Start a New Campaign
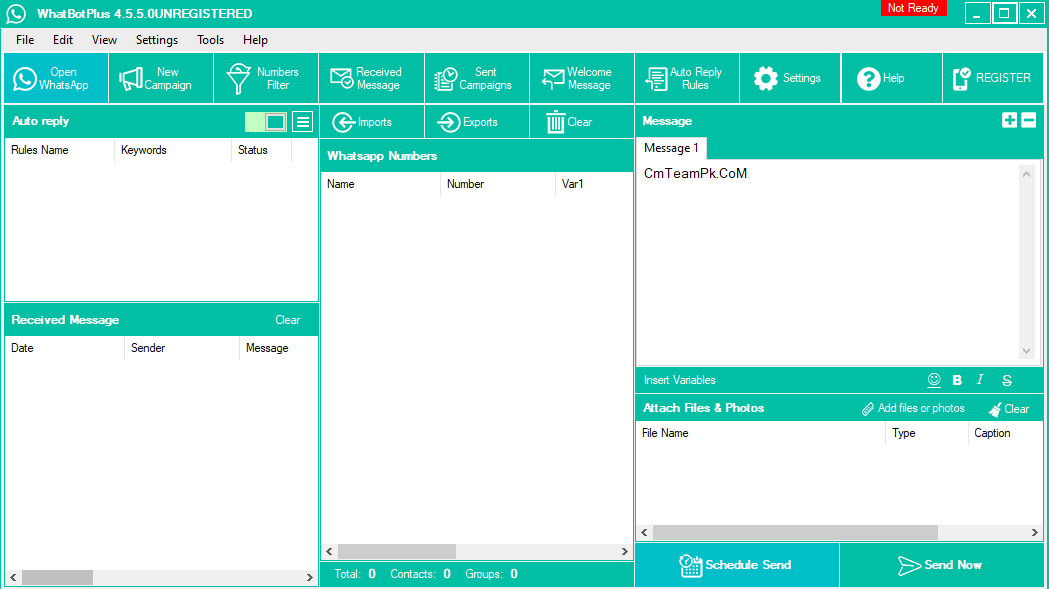Image resolution: width=1049 pixels, height=589 pixels. [161, 78]
